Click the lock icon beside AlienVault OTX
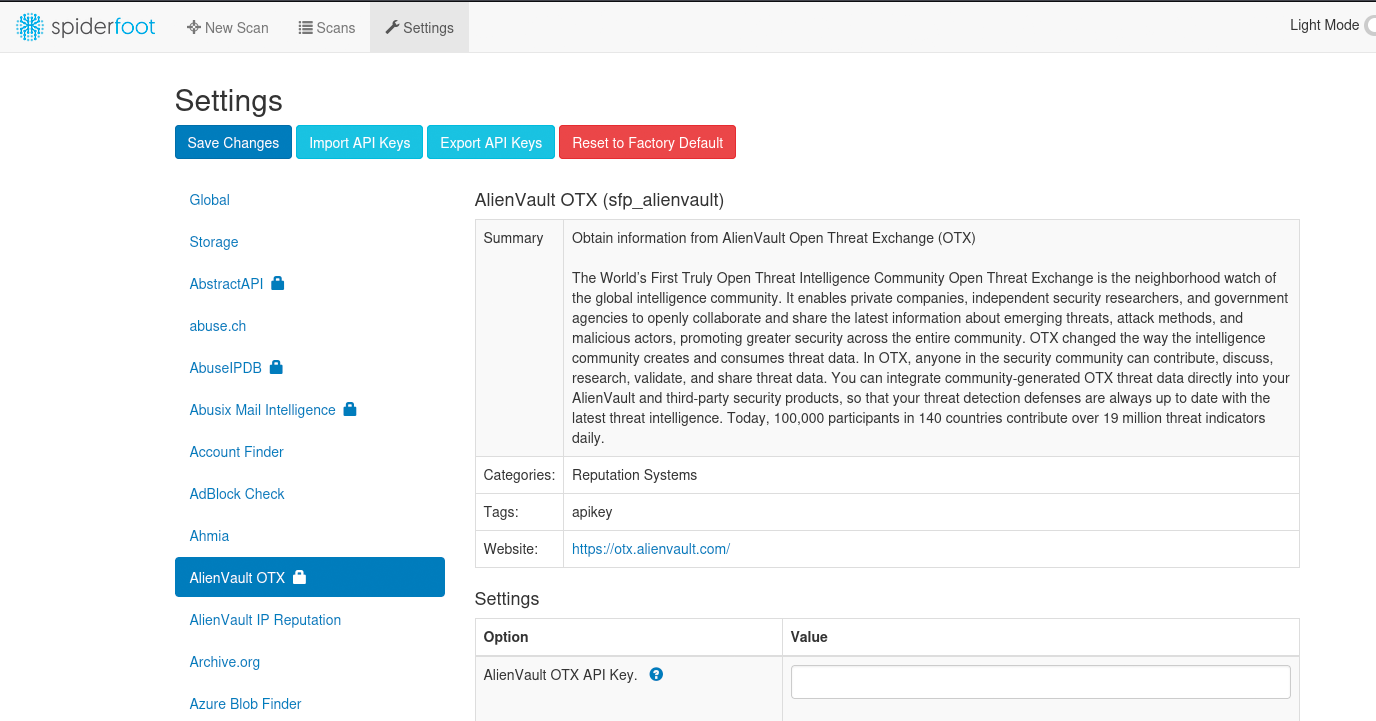The width and height of the screenshot is (1376, 721). [x=299, y=577]
